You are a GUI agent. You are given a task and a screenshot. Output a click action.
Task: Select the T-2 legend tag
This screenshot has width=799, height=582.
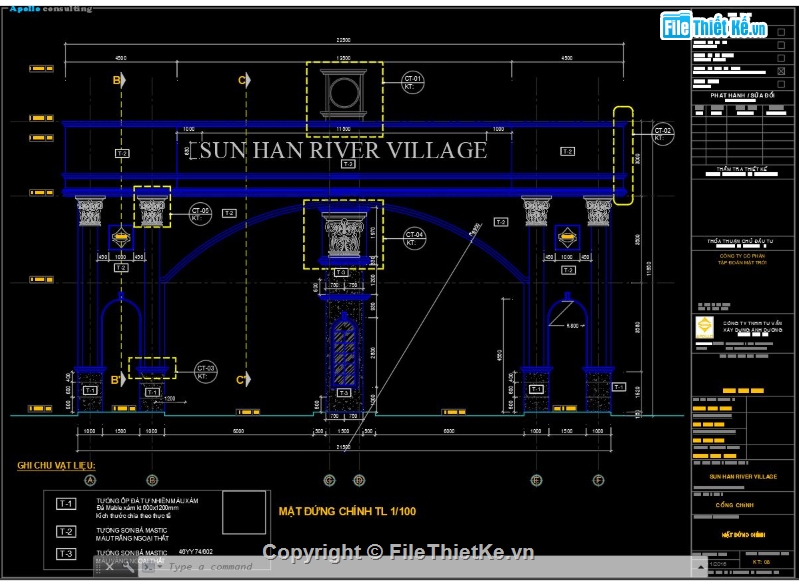66,532
